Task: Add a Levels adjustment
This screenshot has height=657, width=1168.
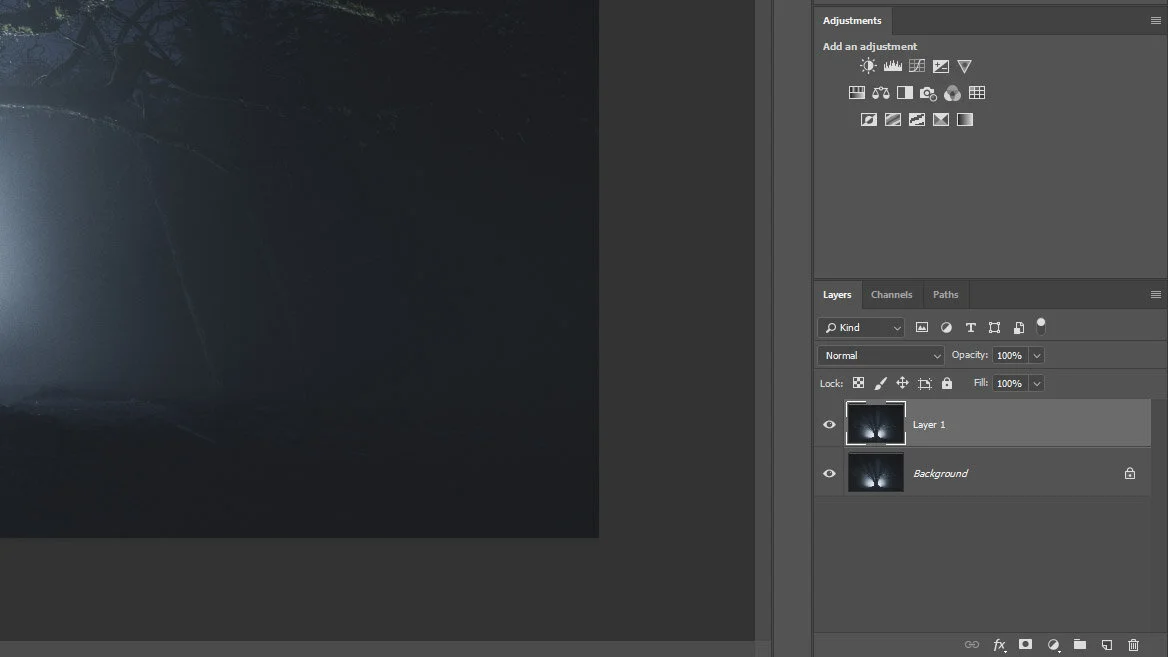Action: click(x=892, y=65)
